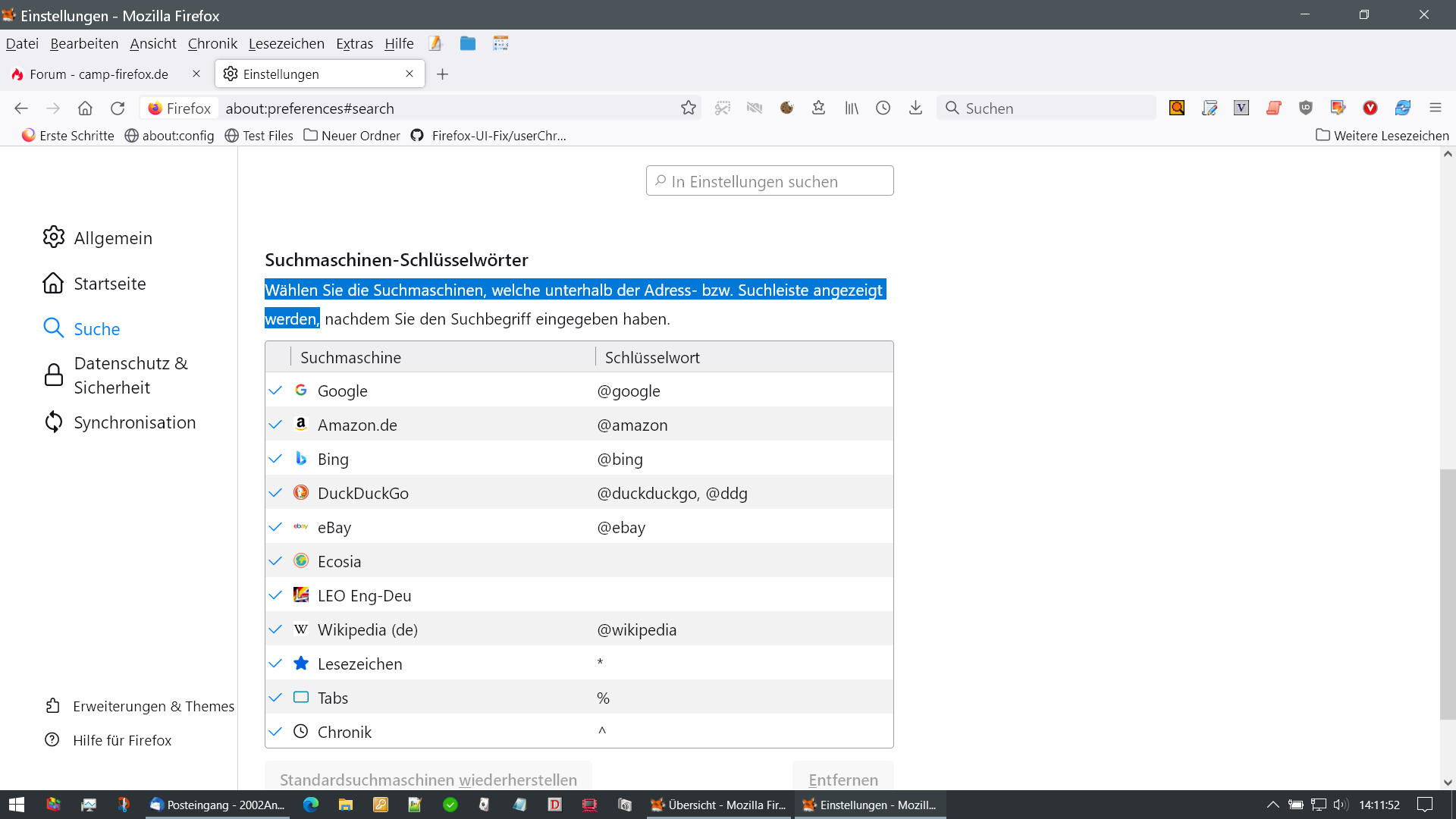Screen dimensions: 1456x819
Task: Open the Library bookshelf icon
Action: click(852, 108)
